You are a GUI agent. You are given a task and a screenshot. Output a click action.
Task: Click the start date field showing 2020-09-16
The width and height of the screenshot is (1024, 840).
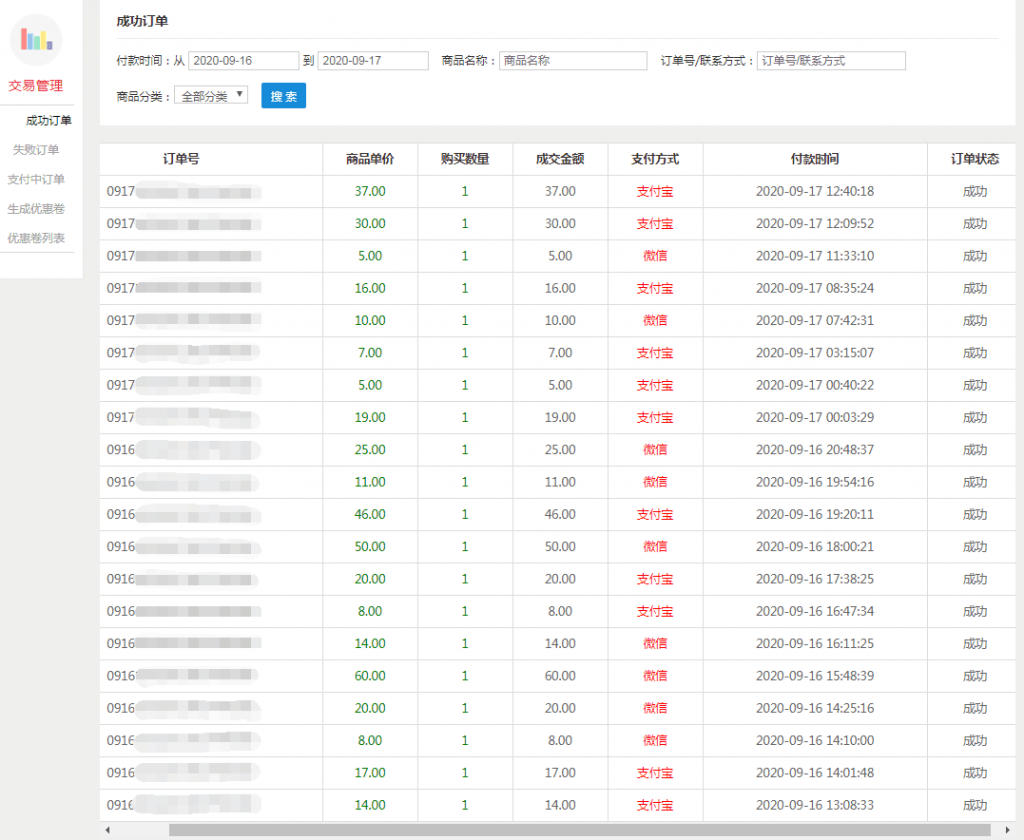243,60
